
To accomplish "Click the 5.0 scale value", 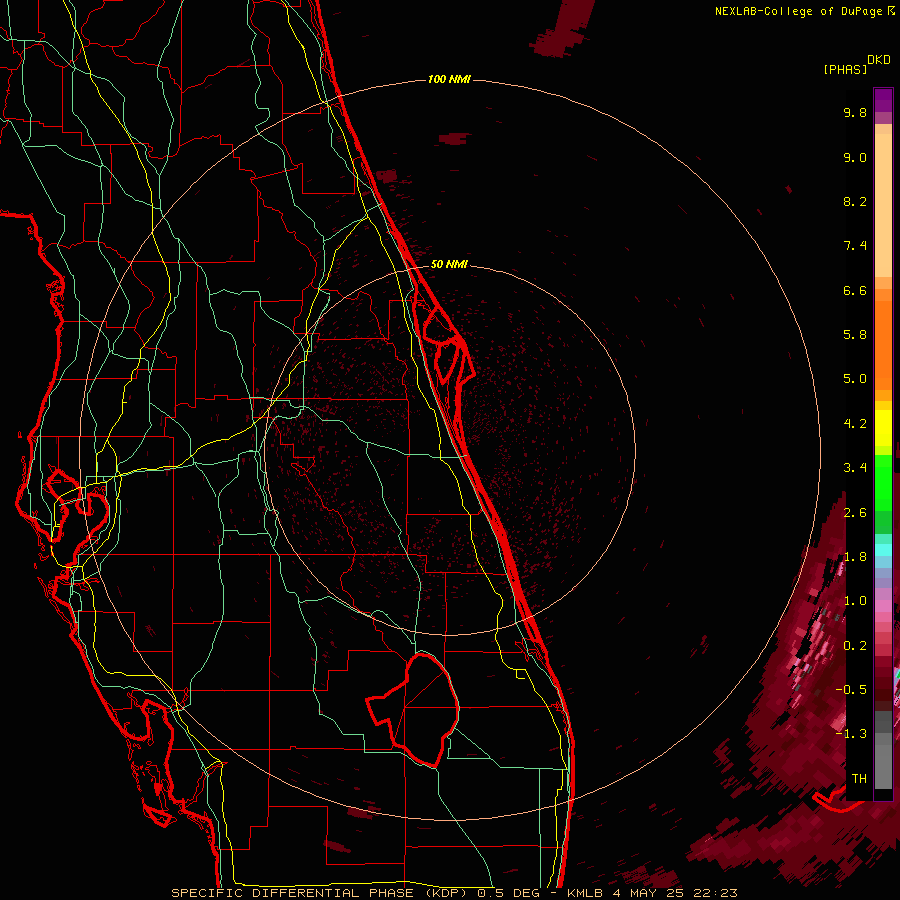I will coord(855,379).
